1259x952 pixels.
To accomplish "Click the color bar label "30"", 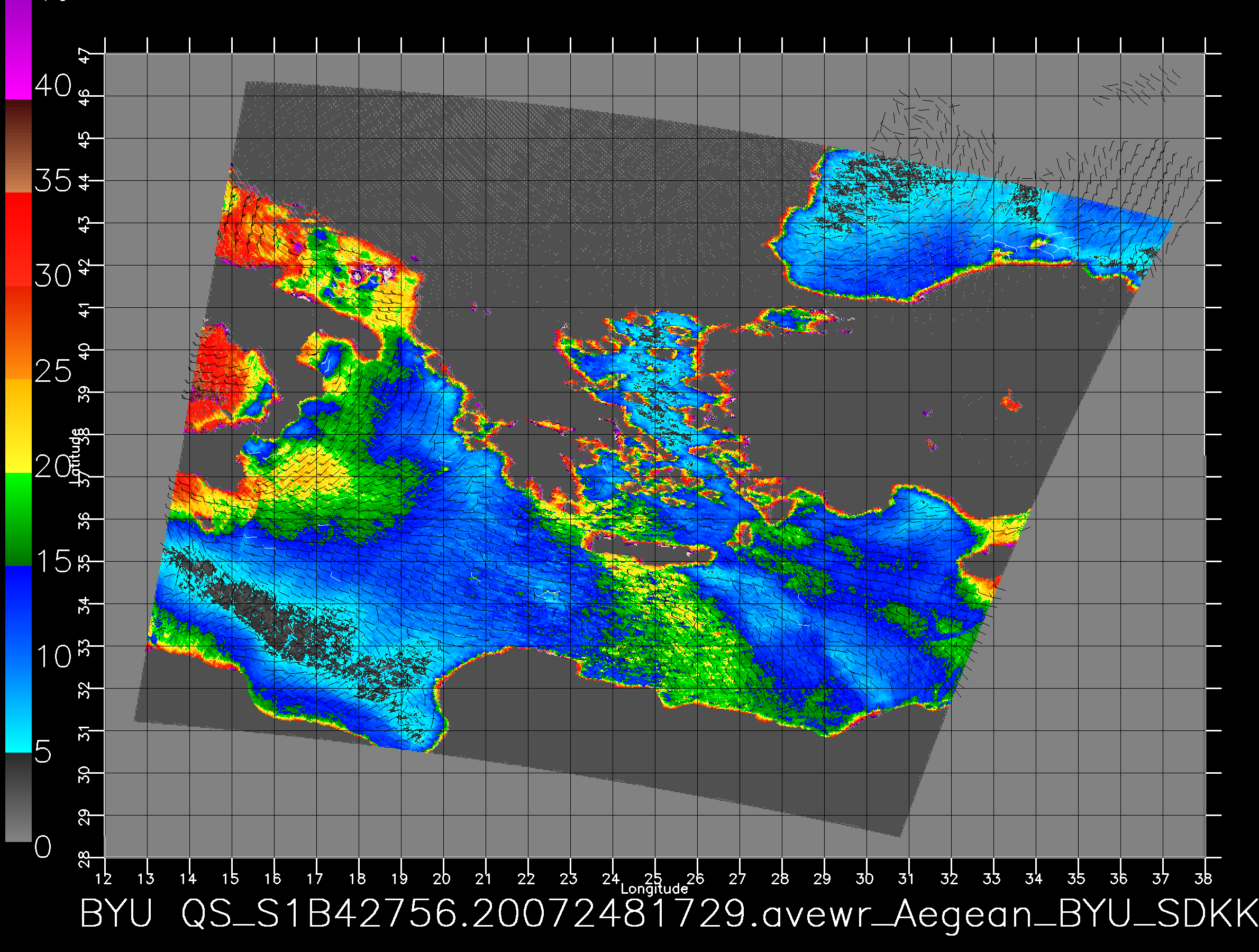I will pos(53,276).
